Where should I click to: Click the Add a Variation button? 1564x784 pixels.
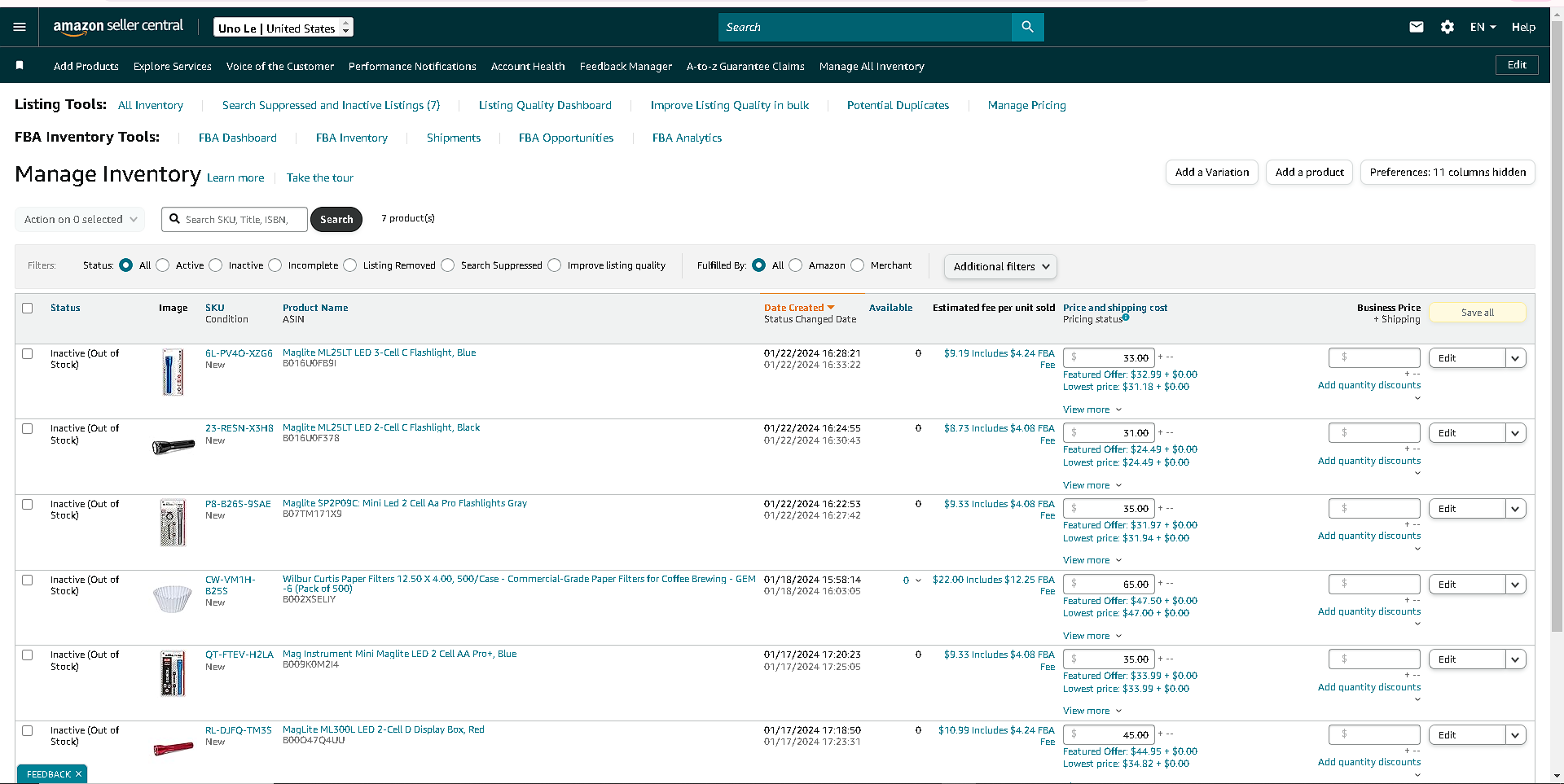click(1212, 172)
